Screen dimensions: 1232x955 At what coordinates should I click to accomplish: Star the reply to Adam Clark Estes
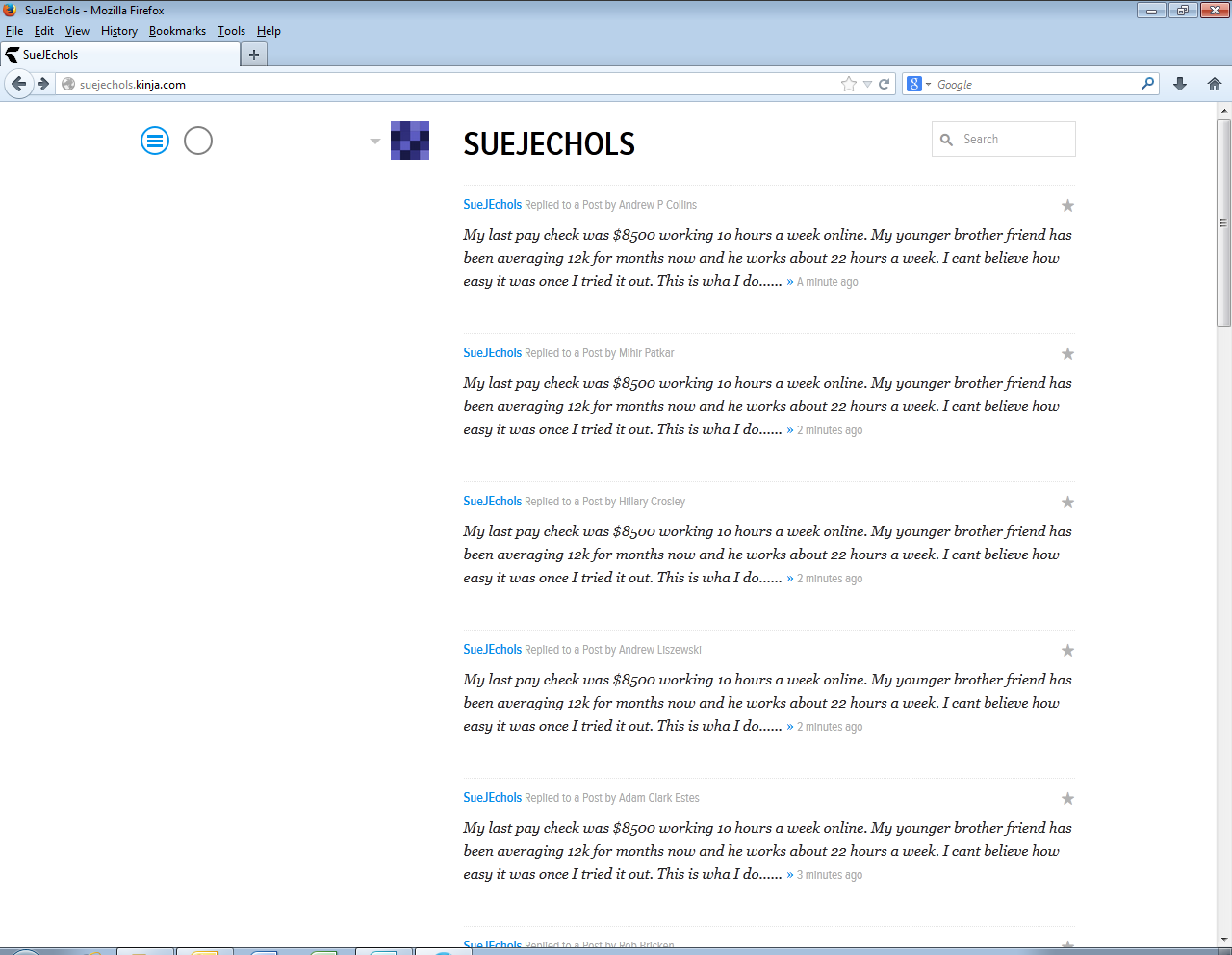click(x=1067, y=799)
